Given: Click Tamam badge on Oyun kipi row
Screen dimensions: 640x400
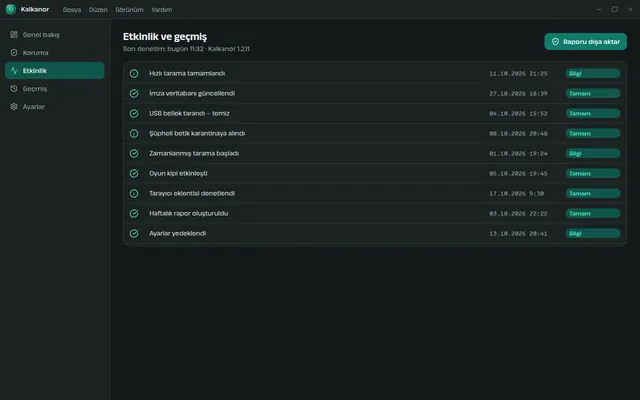Looking at the screenshot, I should (x=593, y=173).
